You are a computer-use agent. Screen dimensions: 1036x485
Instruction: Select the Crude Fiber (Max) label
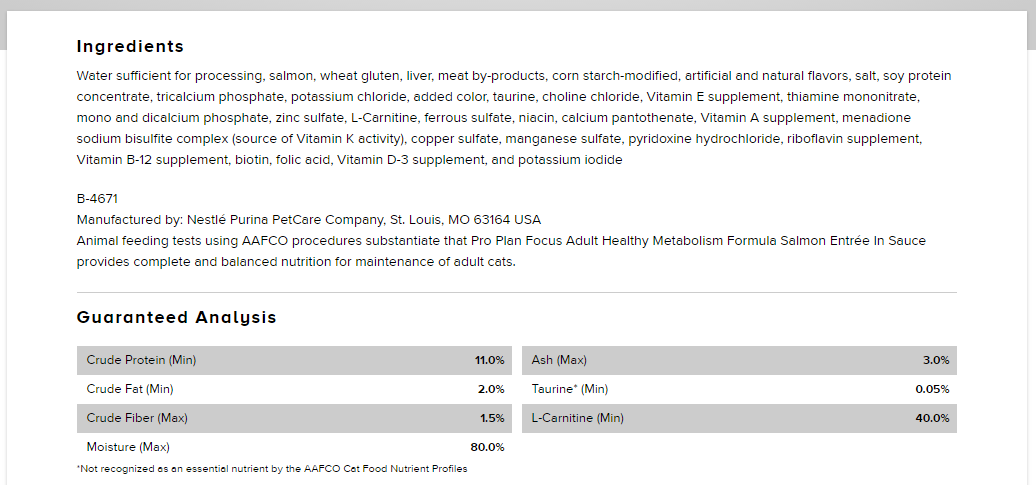[137, 418]
